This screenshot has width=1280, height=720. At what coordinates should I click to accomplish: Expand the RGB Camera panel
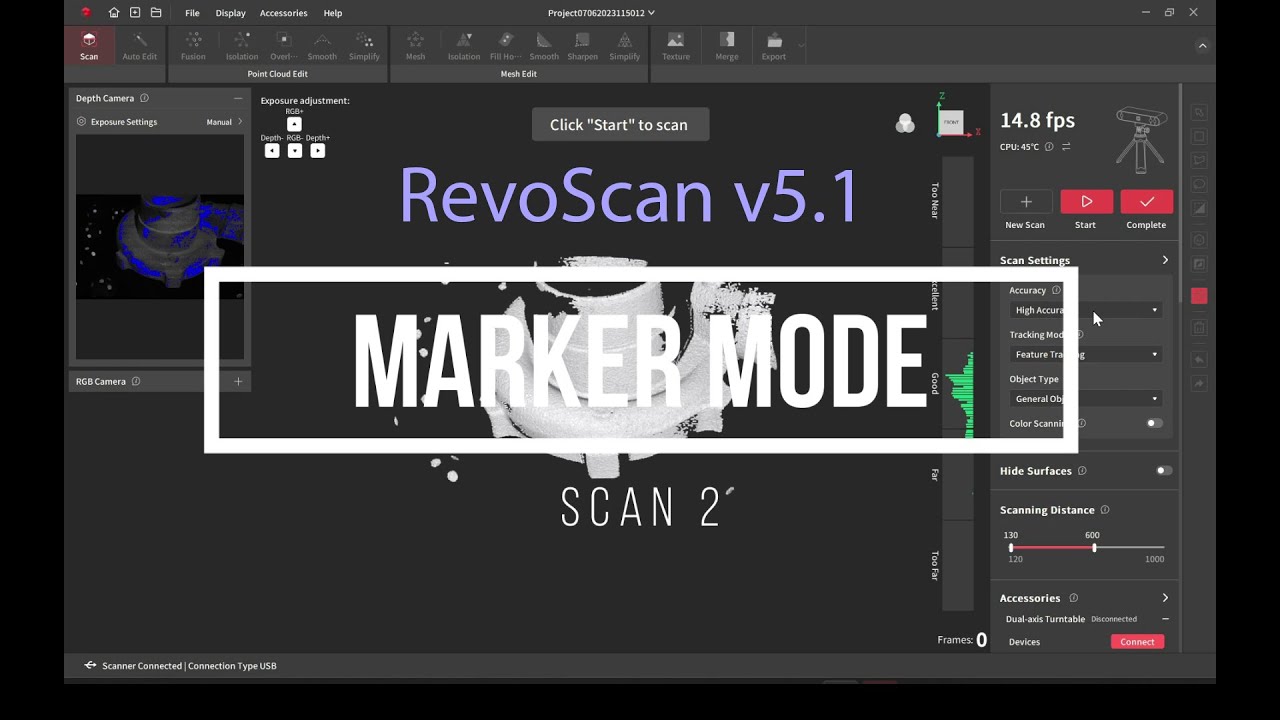(x=238, y=381)
